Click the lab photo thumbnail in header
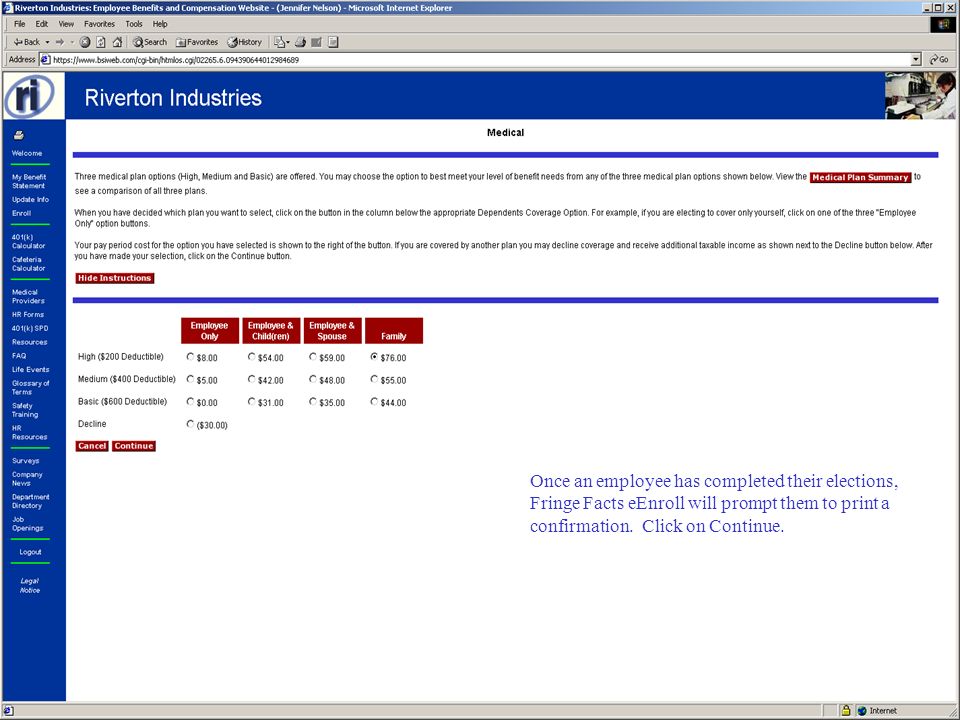 [920, 95]
